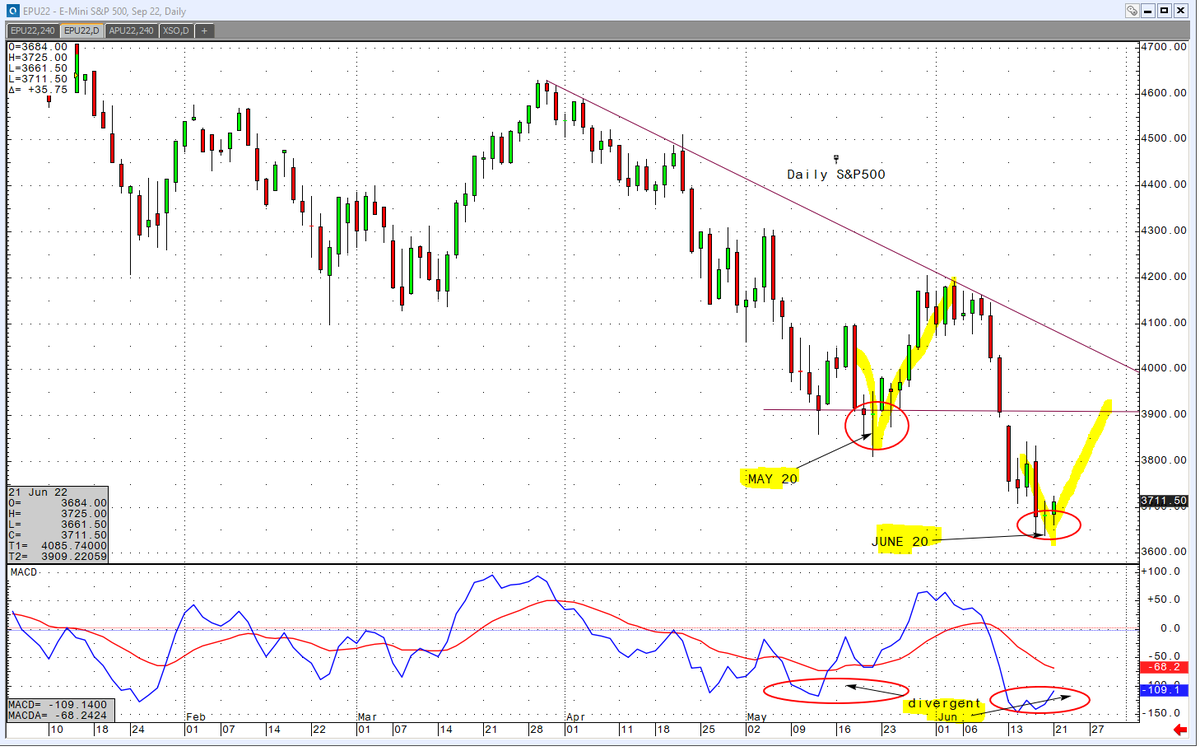Click the 'Δ= +35.75' change readout
This screenshot has height=751, width=1200.
(x=38, y=89)
